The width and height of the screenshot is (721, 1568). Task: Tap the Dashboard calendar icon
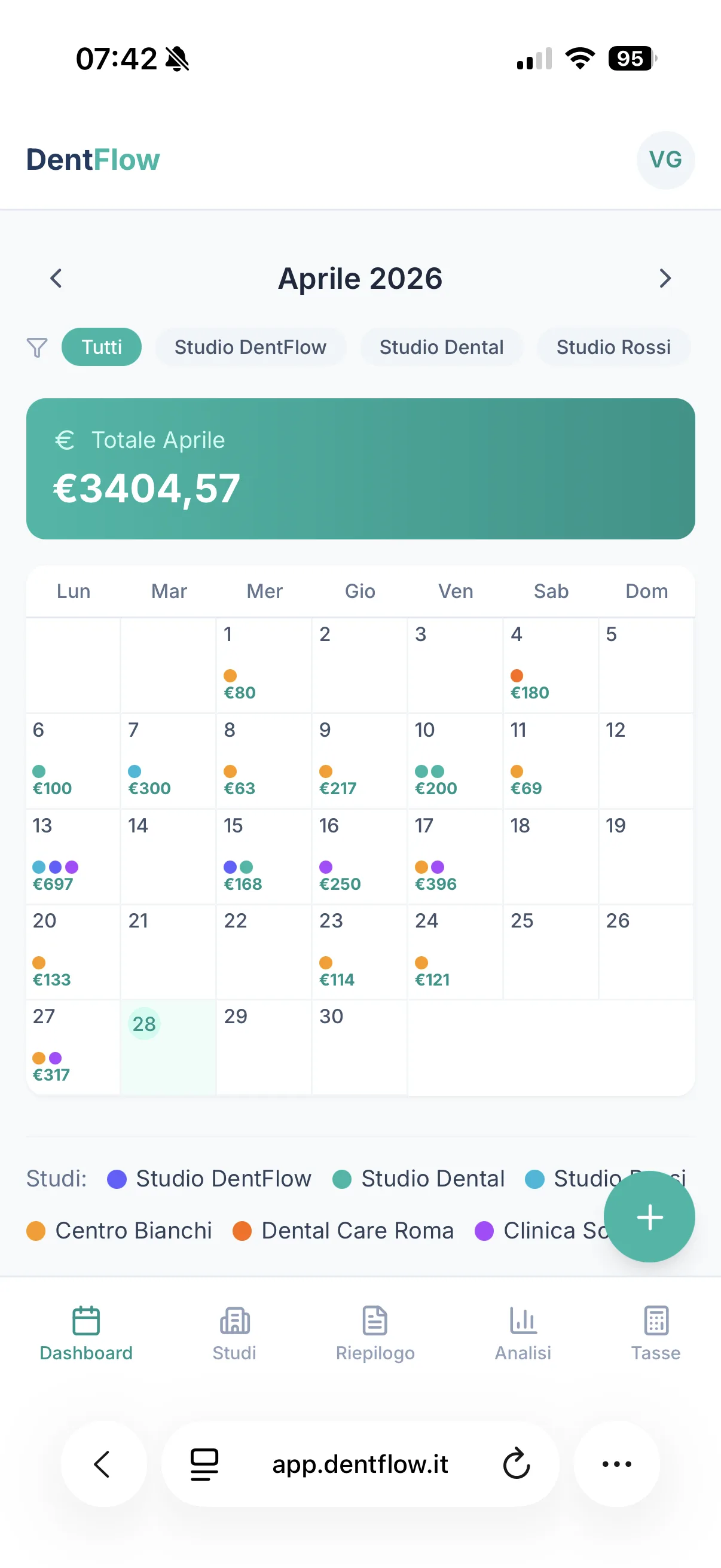[x=85, y=1320]
